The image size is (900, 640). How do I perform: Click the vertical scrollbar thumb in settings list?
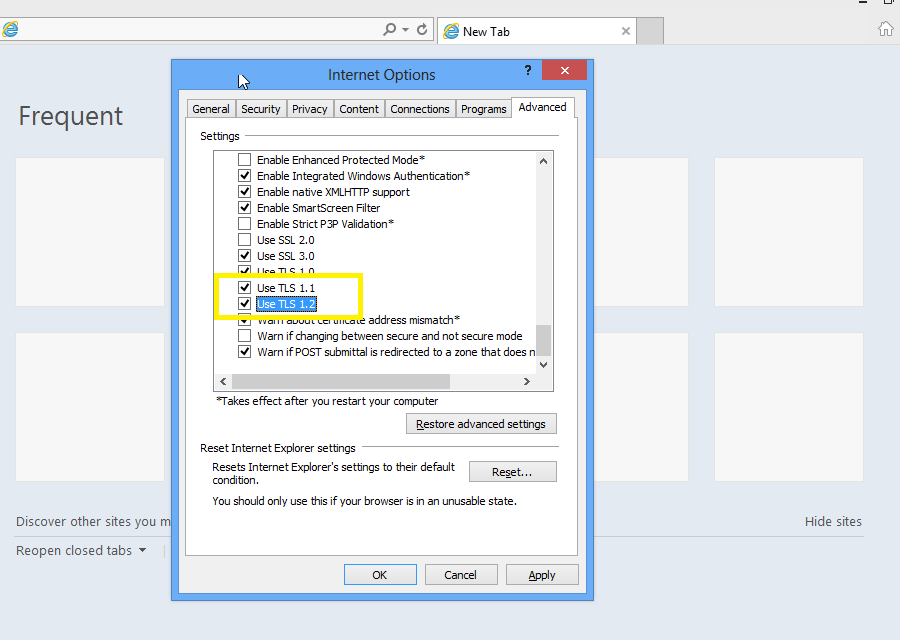click(543, 340)
